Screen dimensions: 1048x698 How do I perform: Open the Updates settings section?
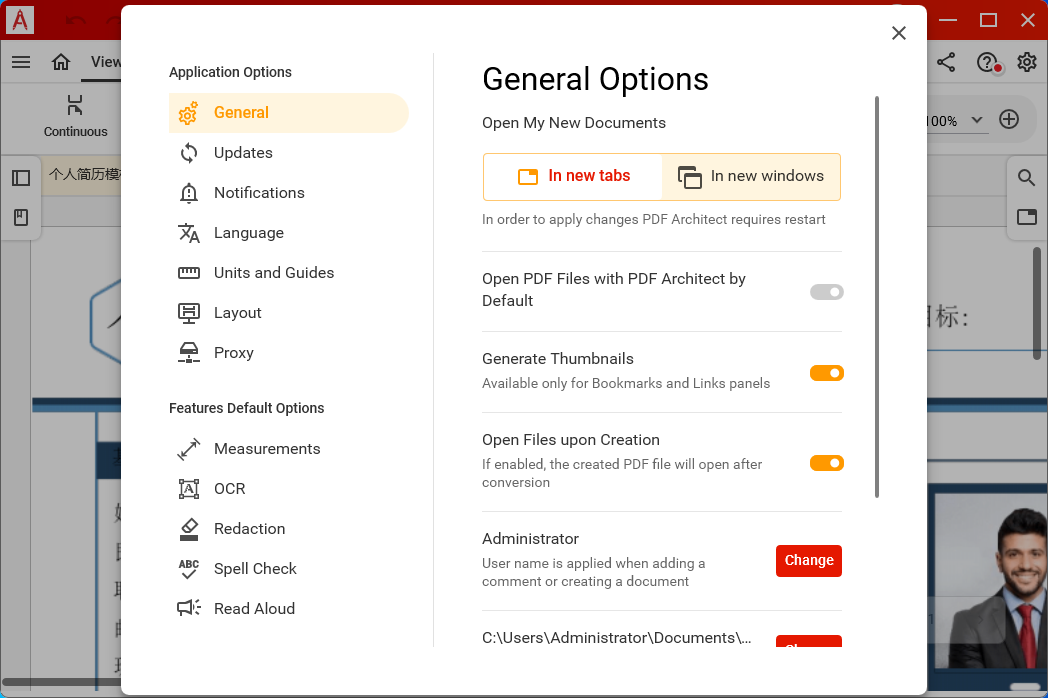click(243, 153)
